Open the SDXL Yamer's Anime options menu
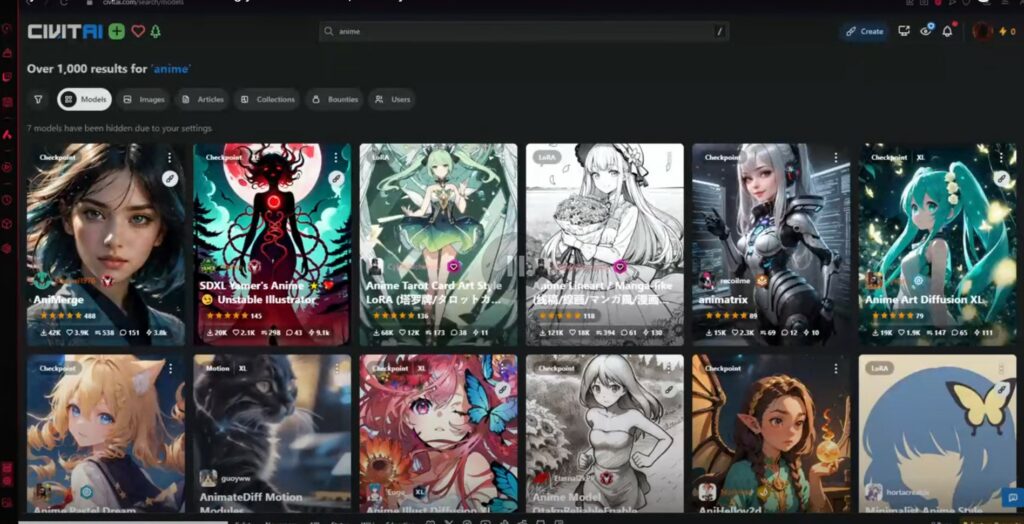 tap(336, 158)
